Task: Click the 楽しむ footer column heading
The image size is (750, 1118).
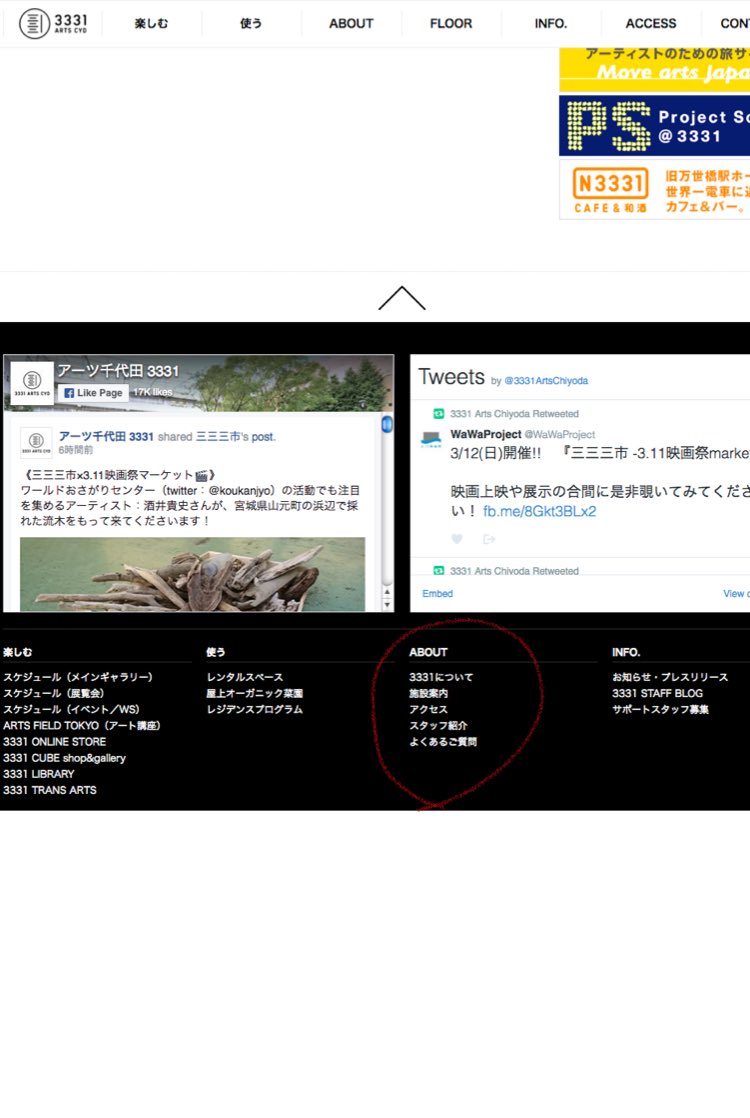Action: 17,652
